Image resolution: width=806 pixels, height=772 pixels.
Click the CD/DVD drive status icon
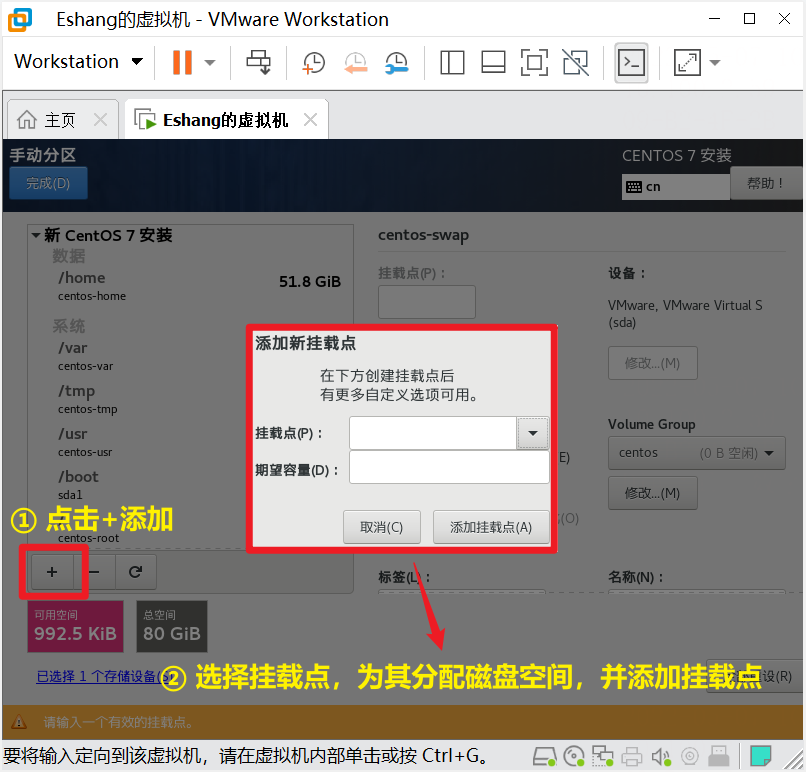[x=574, y=756]
